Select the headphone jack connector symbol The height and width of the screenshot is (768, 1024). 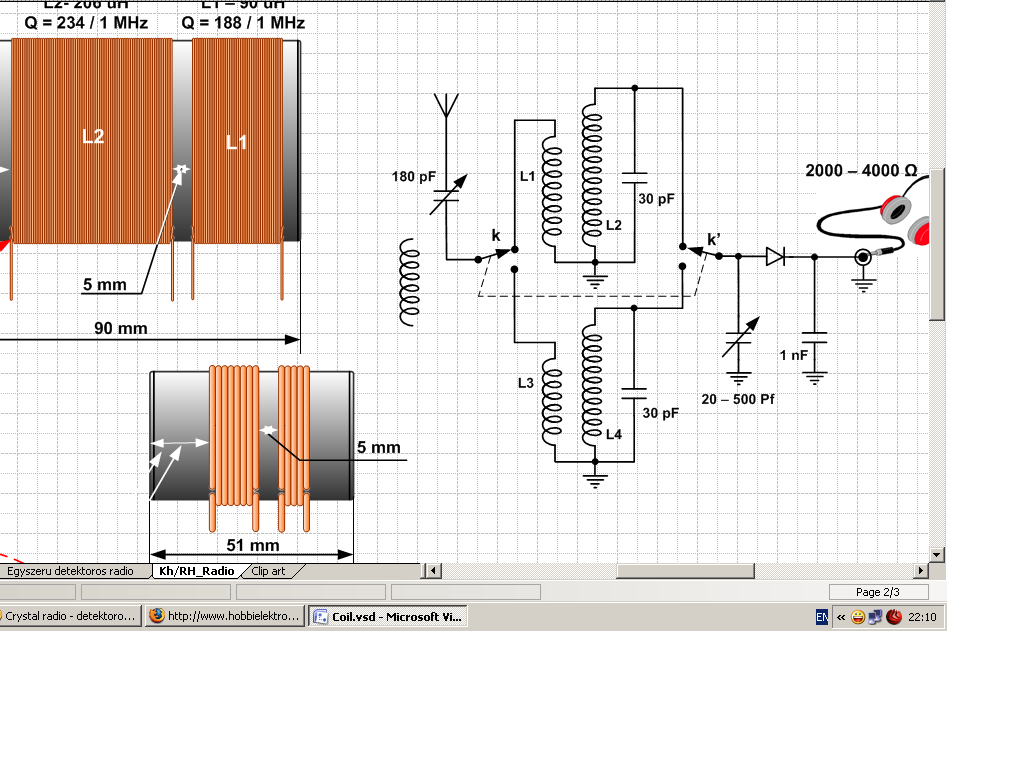pyautogui.click(x=863, y=257)
